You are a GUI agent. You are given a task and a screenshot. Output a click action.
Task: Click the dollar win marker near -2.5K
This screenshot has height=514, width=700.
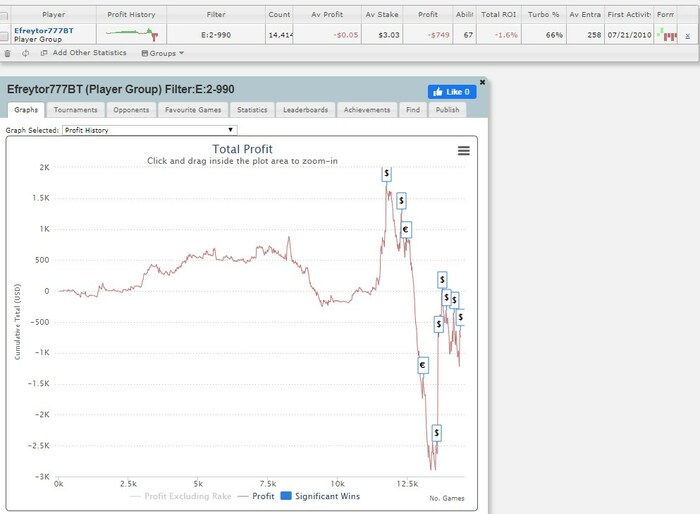437,432
